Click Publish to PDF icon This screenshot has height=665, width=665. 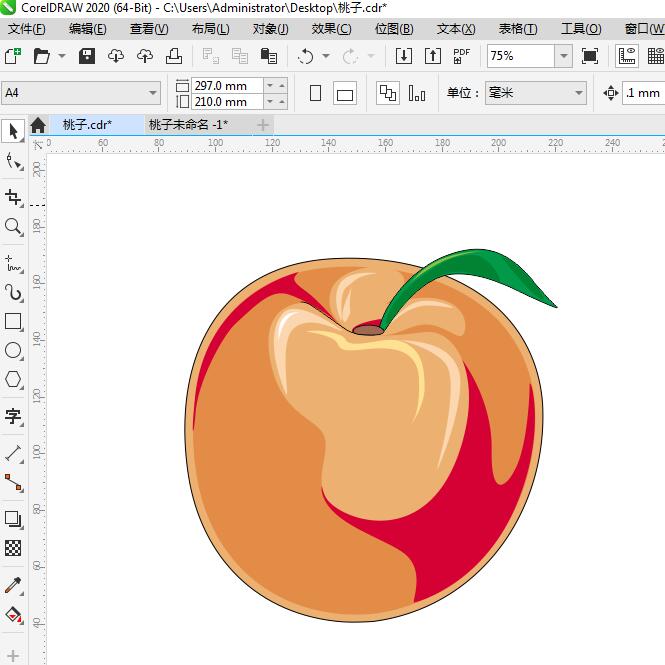tap(462, 56)
